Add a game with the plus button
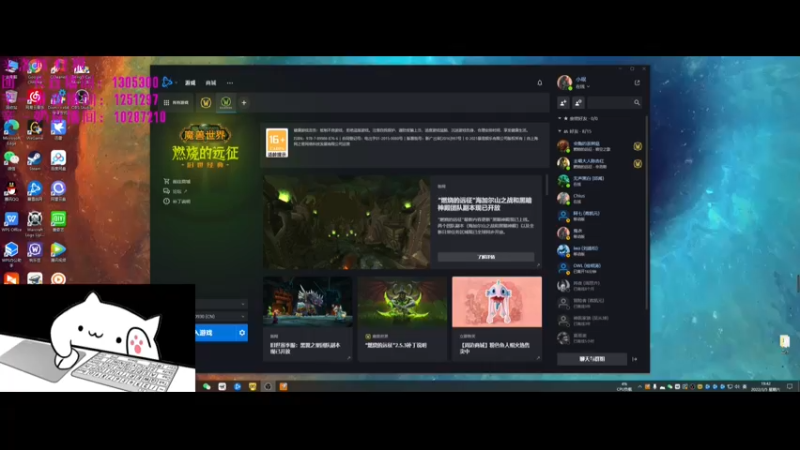 244,103
